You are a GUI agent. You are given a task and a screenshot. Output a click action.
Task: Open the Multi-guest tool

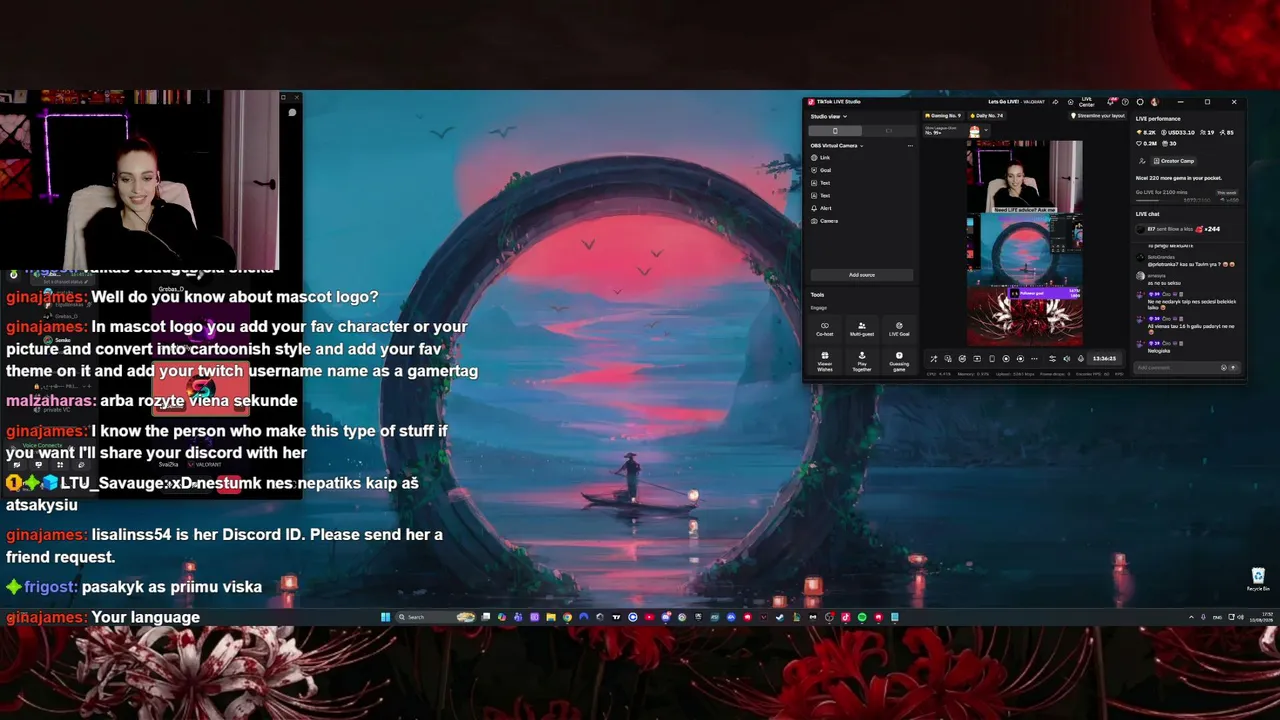click(x=862, y=328)
